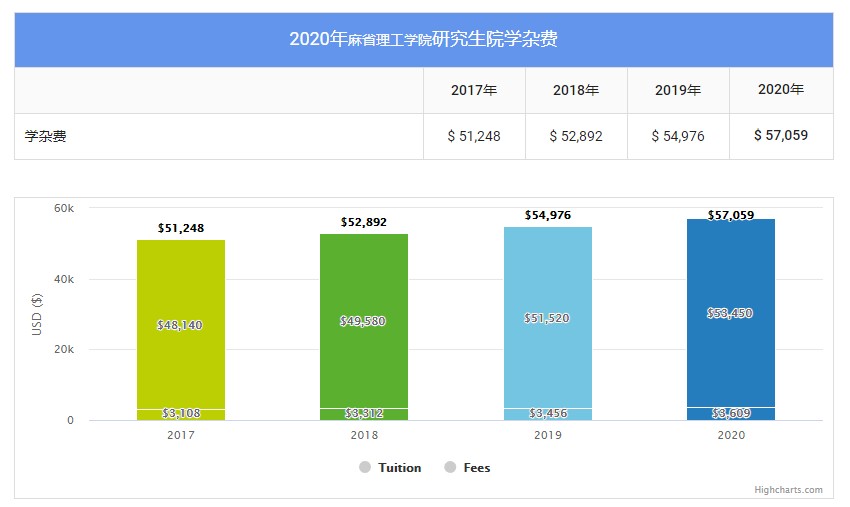850x507 pixels.
Task: Click the blue title banner 2020年麻省理工学院研究生院学杂费
Action: [x=424, y=40]
